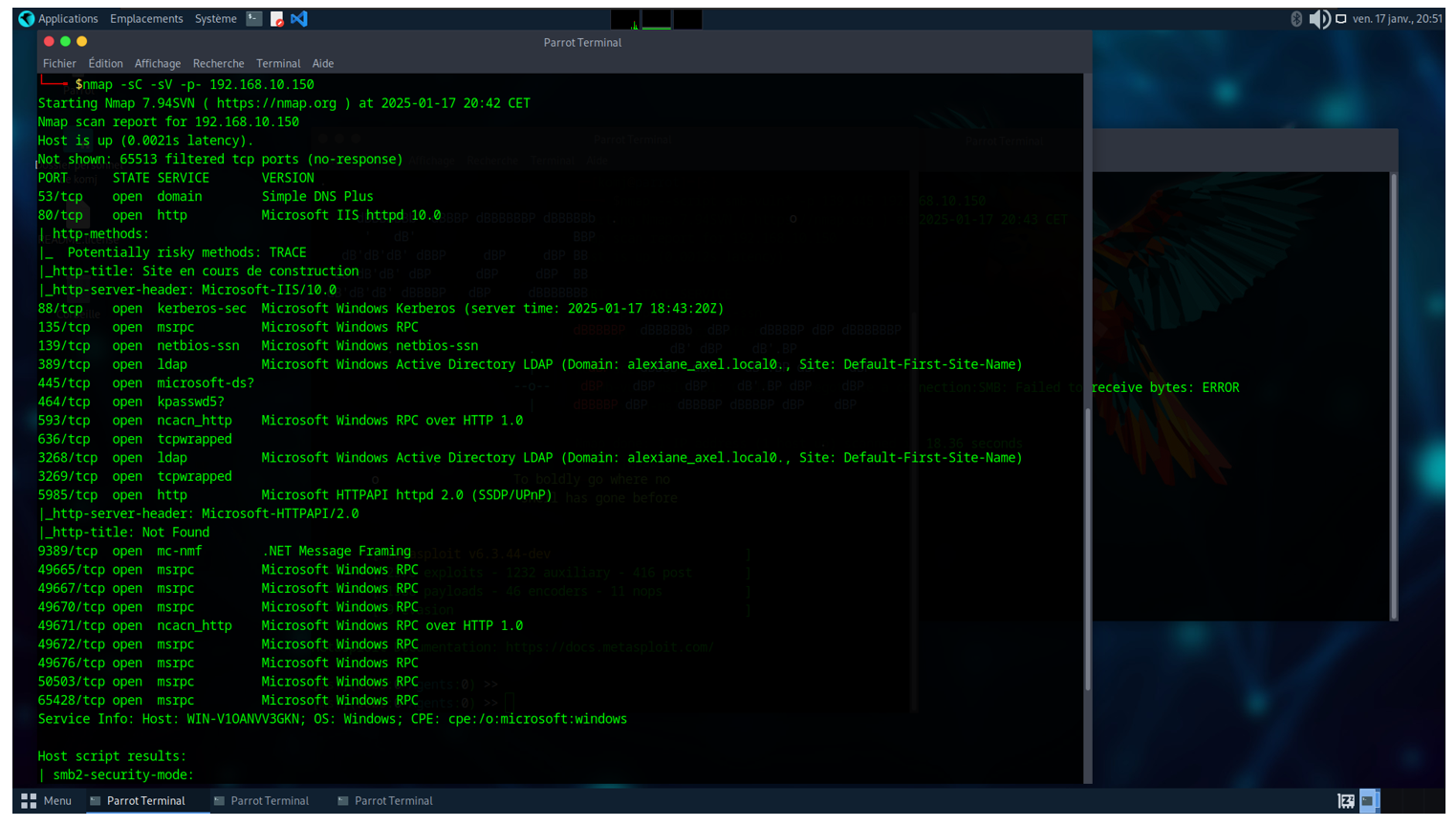This screenshot has width=1456, height=827.
Task: Click the '135/tcp open msrpc' row
Action: 228,327
